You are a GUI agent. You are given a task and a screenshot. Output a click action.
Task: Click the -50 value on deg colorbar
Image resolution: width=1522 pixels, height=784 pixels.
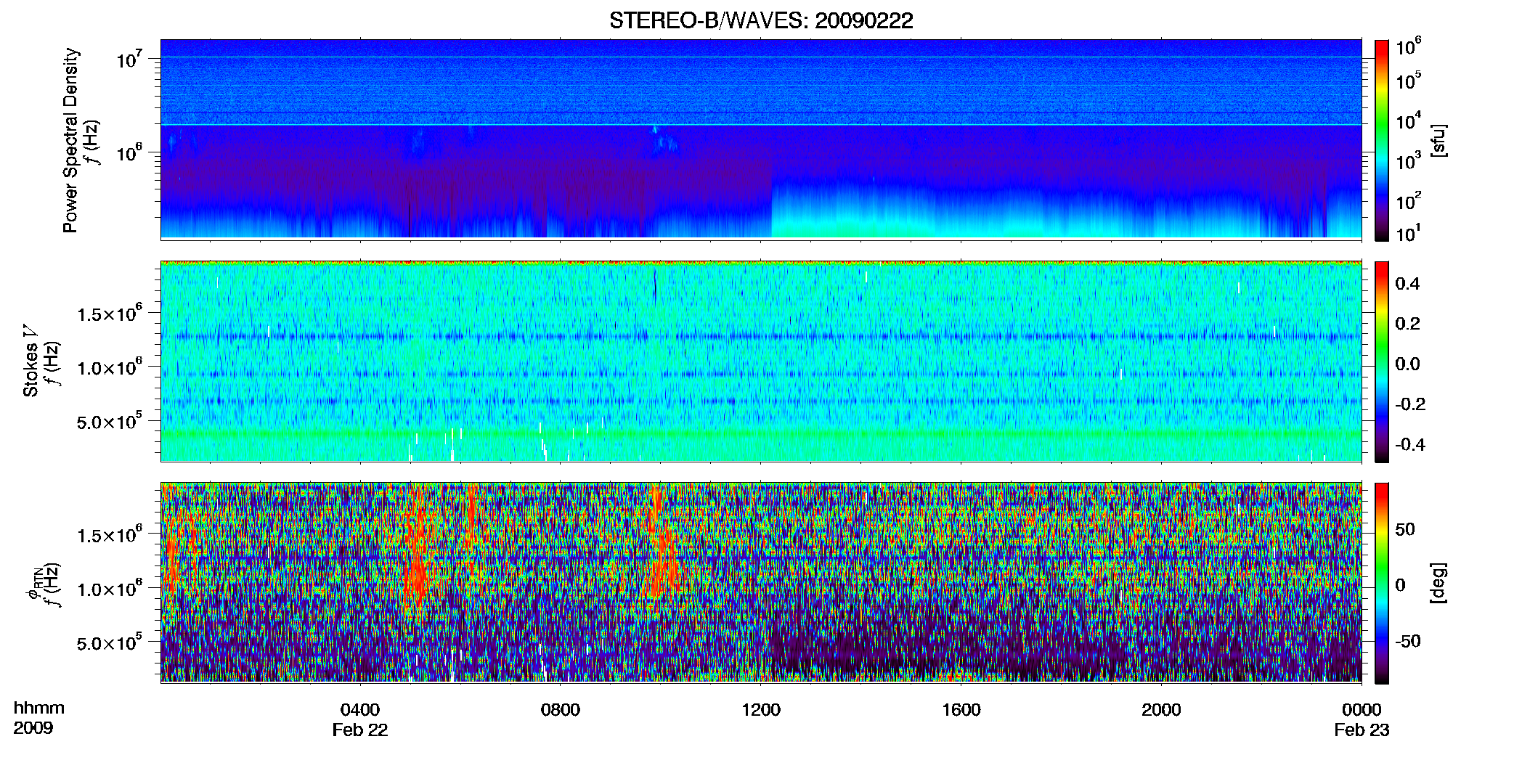pyautogui.click(x=1408, y=641)
